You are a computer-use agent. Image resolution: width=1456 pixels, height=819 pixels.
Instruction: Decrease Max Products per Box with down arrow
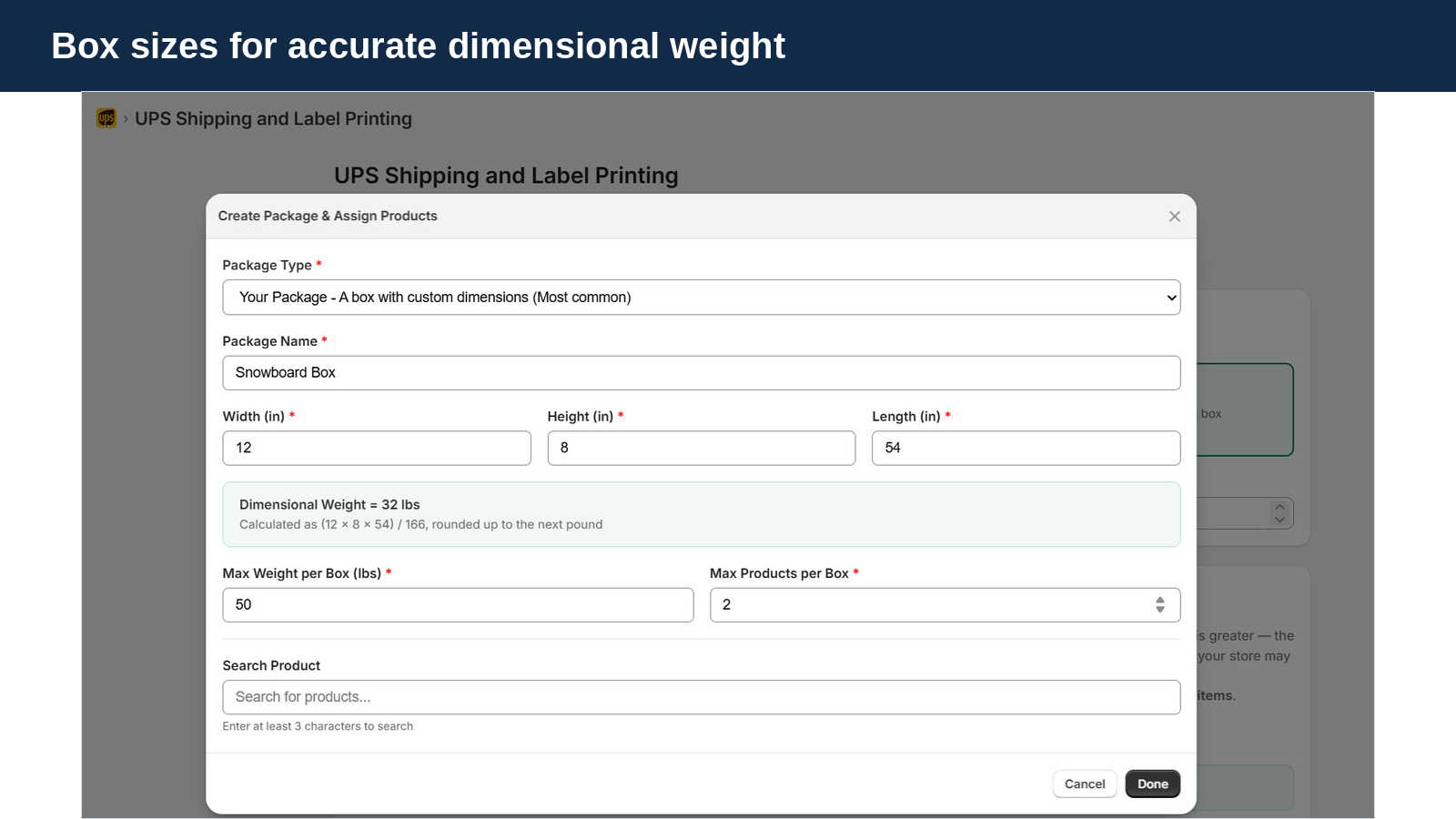point(1160,610)
